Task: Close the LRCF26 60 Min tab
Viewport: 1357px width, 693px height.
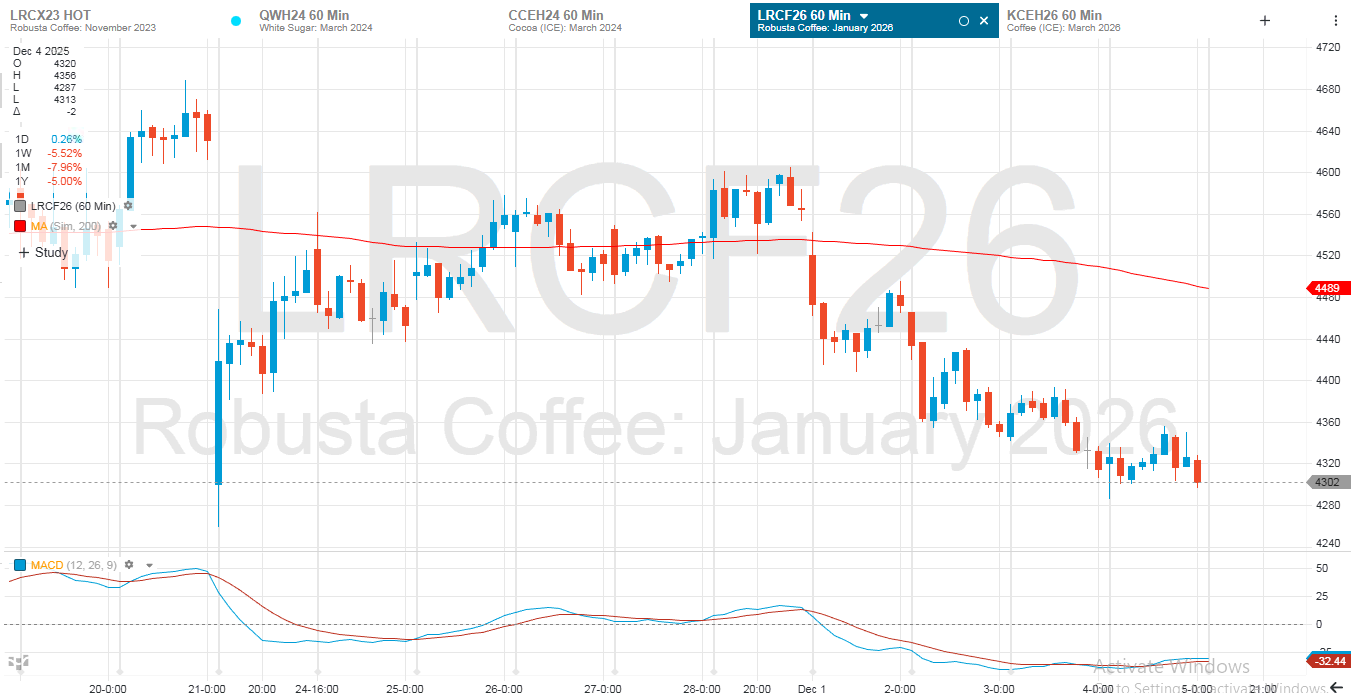Action: tap(984, 21)
